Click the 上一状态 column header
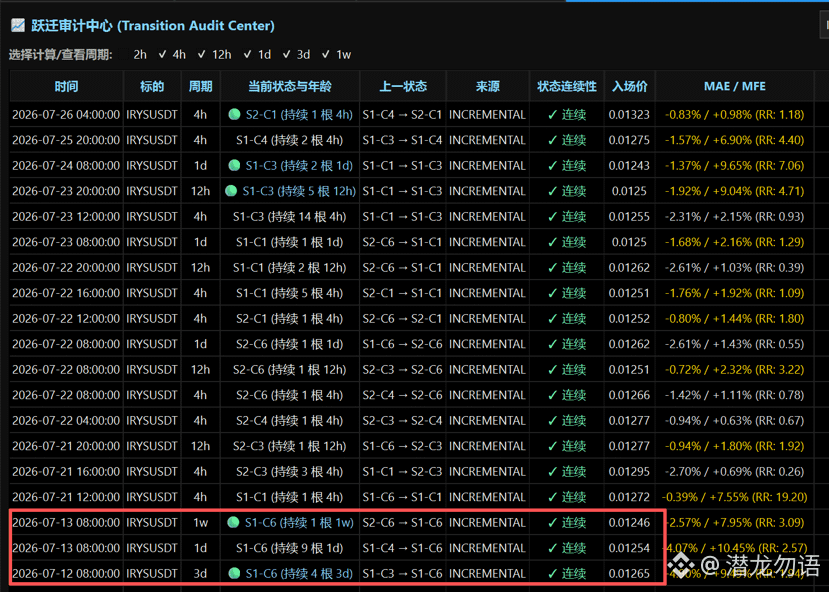This screenshot has width=829, height=592. pos(403,86)
